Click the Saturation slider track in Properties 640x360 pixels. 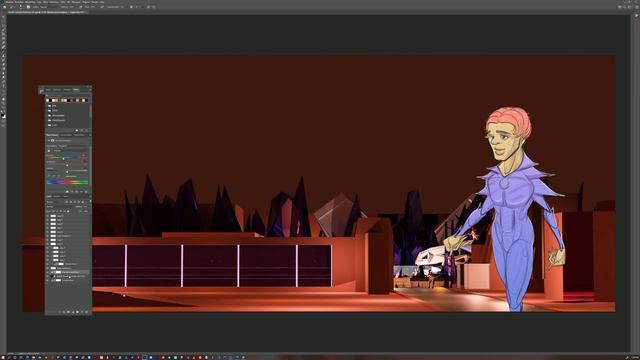(67, 165)
